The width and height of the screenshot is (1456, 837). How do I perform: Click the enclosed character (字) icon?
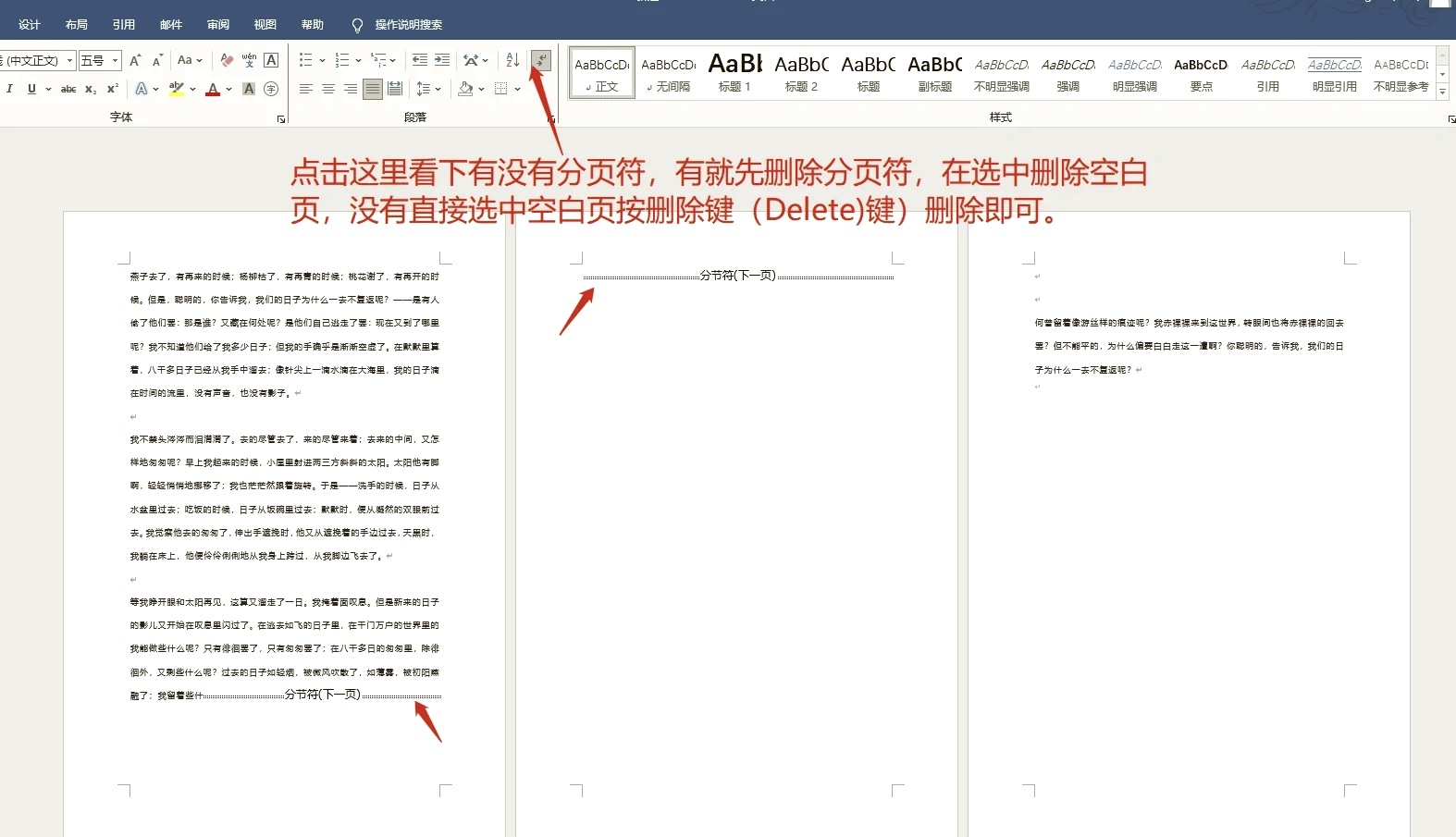271,89
